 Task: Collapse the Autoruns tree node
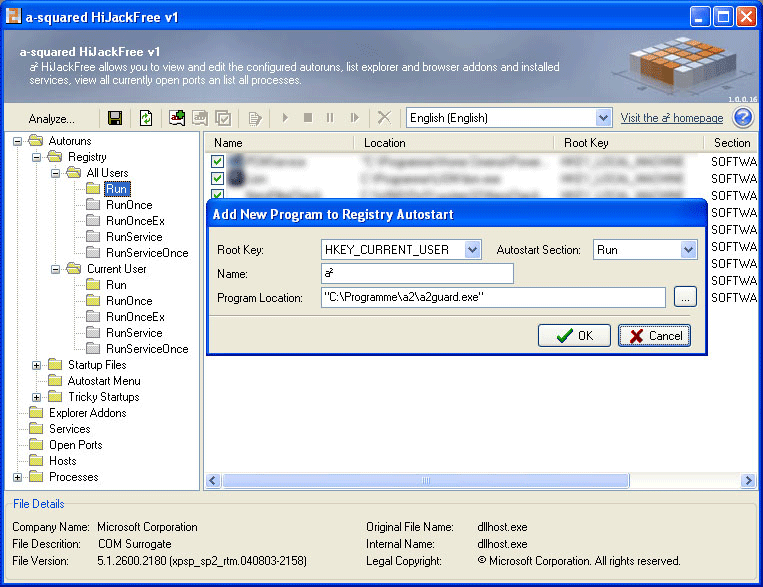click(x=18, y=141)
